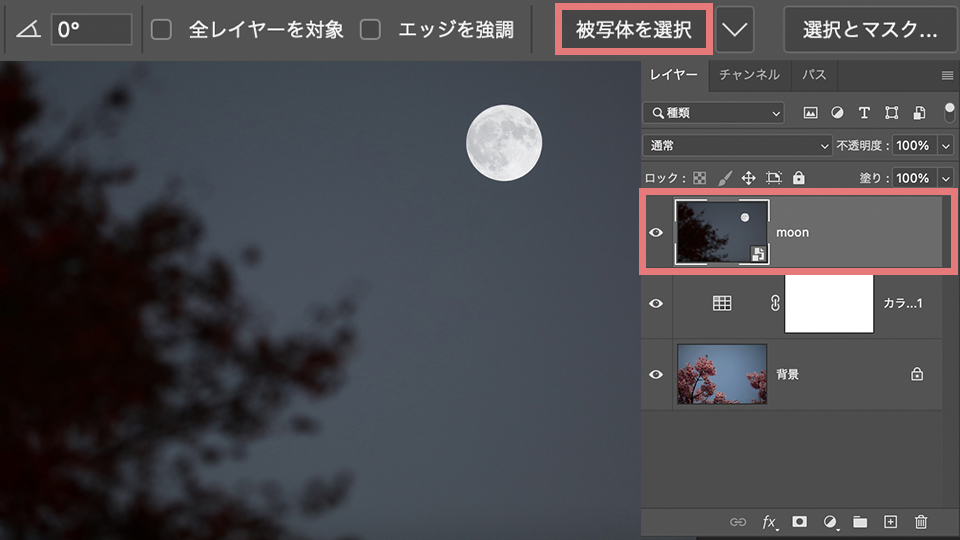This screenshot has width=960, height=540.
Task: Enable the 全レイヤーを対象 checkbox
Action: pyautogui.click(x=162, y=29)
